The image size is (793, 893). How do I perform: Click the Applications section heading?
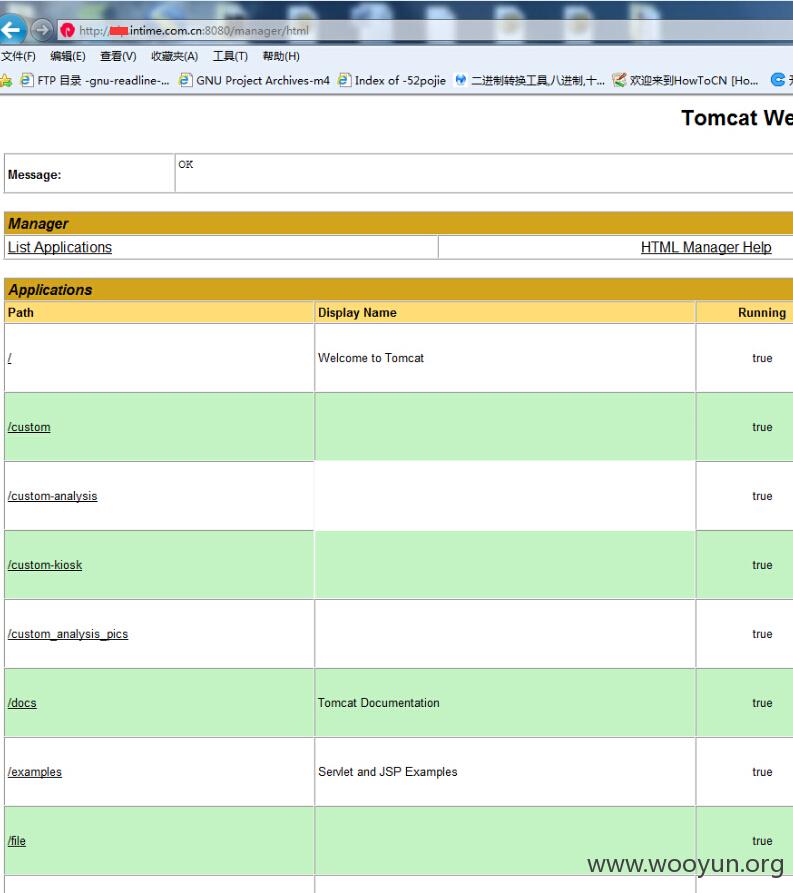tap(50, 290)
